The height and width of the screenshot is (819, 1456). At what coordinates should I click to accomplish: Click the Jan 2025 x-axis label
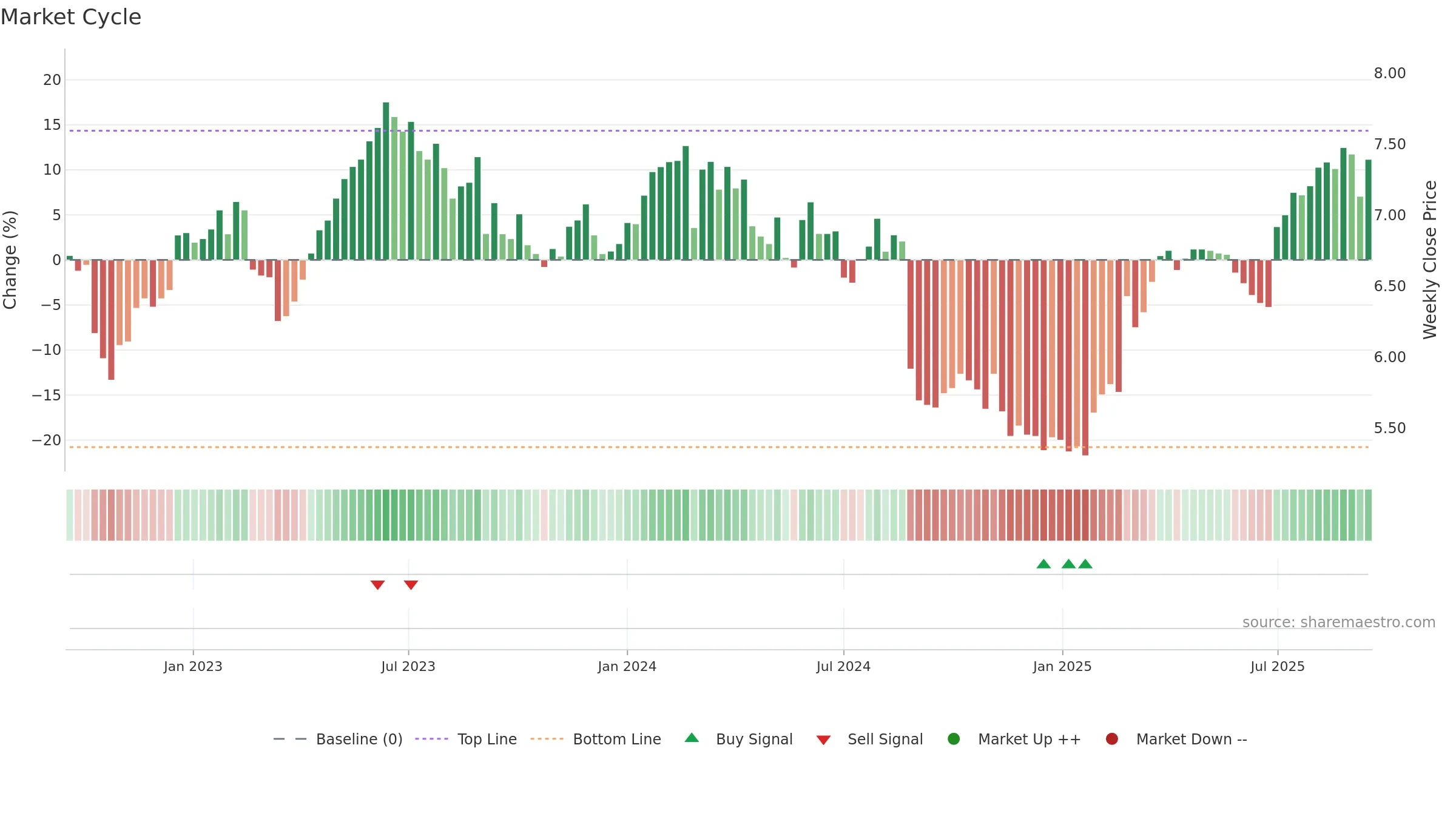(1062, 666)
